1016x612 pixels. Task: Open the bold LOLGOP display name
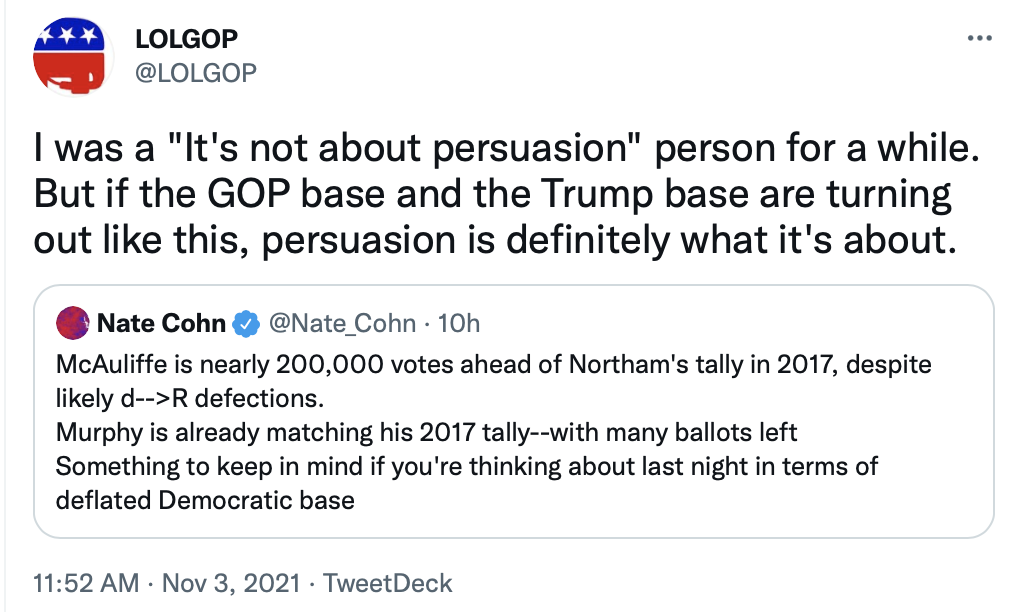click(186, 39)
